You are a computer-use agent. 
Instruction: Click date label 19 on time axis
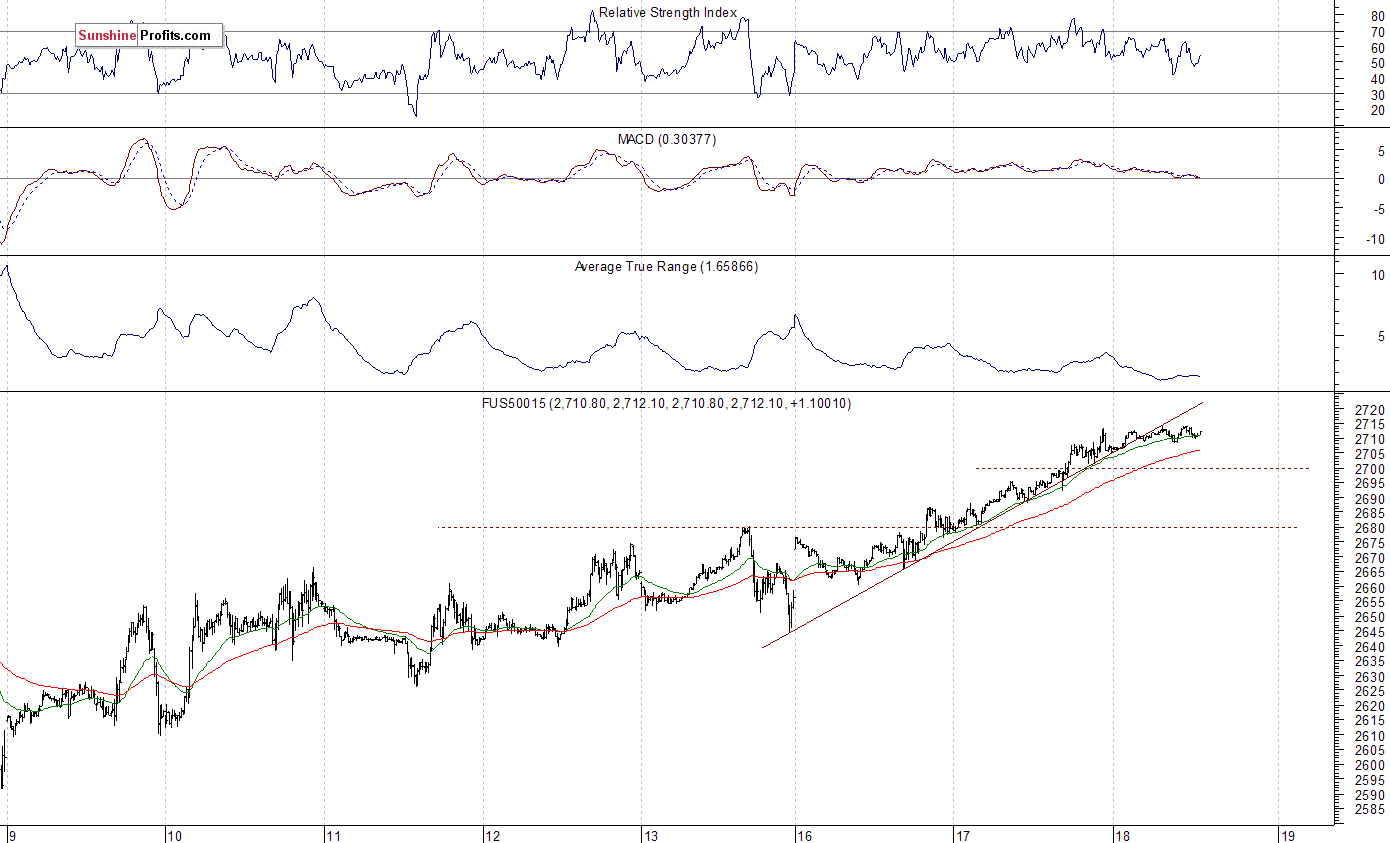pyautogui.click(x=1288, y=835)
